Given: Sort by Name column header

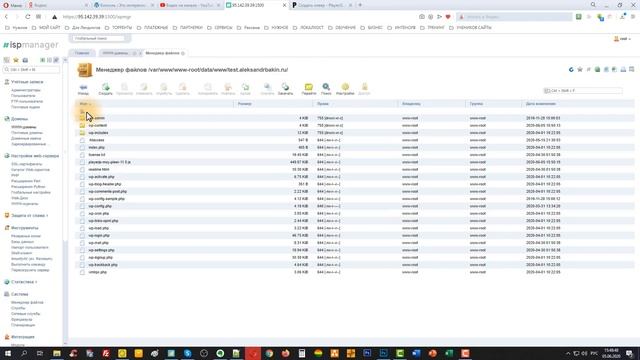Looking at the screenshot, I should point(155,104).
